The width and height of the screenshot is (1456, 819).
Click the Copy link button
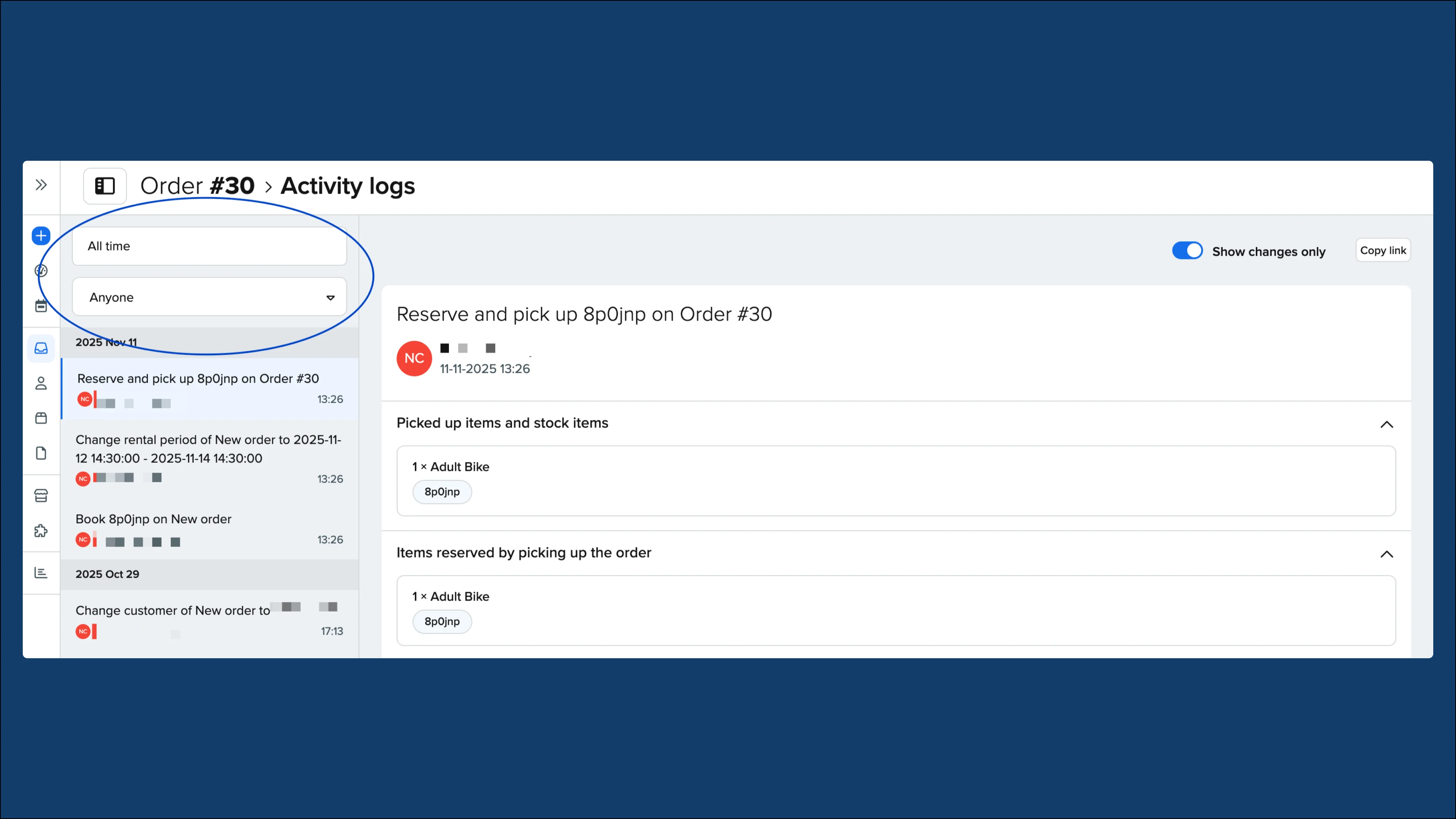1382,250
